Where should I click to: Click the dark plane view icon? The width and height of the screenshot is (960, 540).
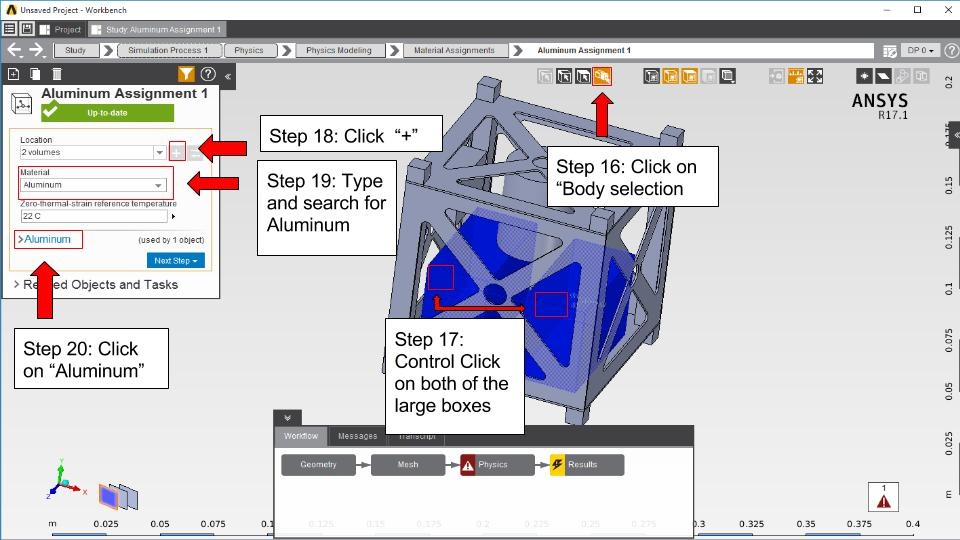(x=883, y=77)
